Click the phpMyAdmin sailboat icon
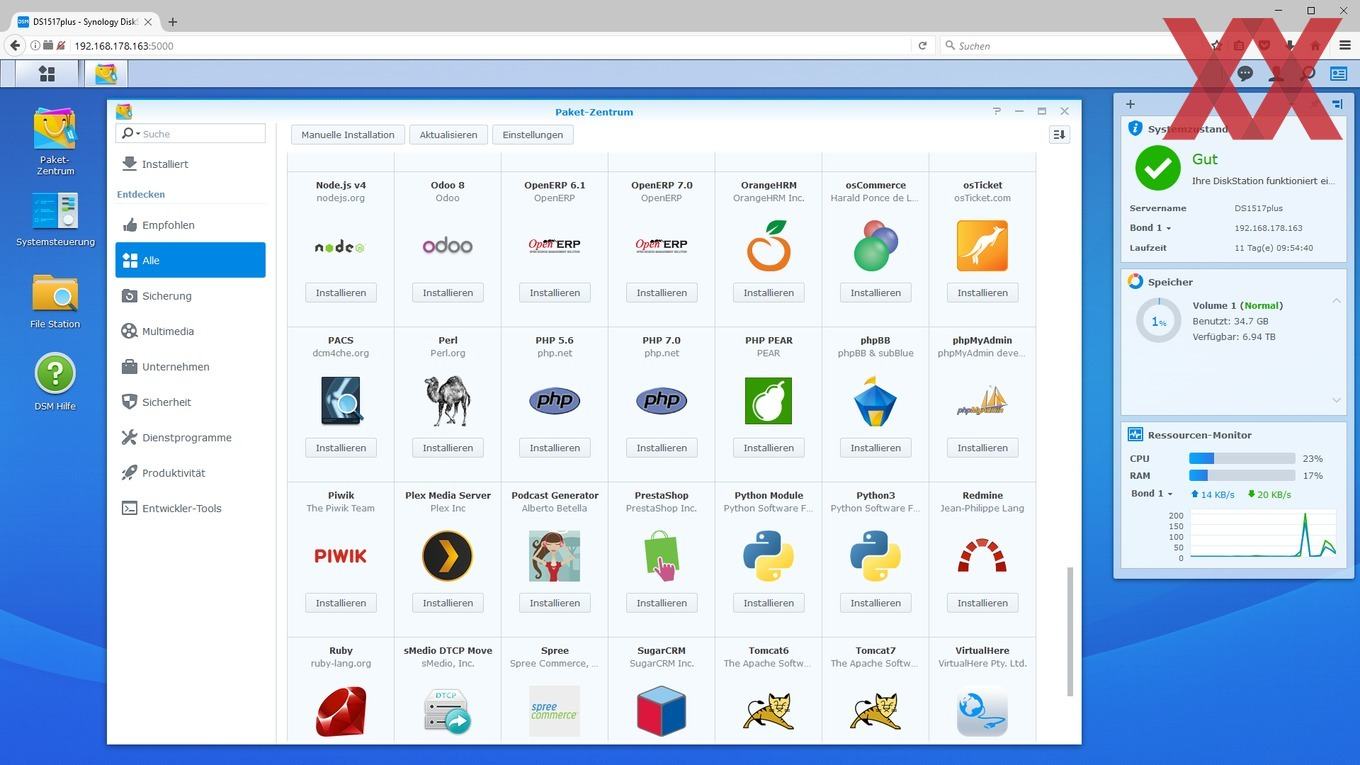1360x765 pixels. pyautogui.click(x=983, y=401)
